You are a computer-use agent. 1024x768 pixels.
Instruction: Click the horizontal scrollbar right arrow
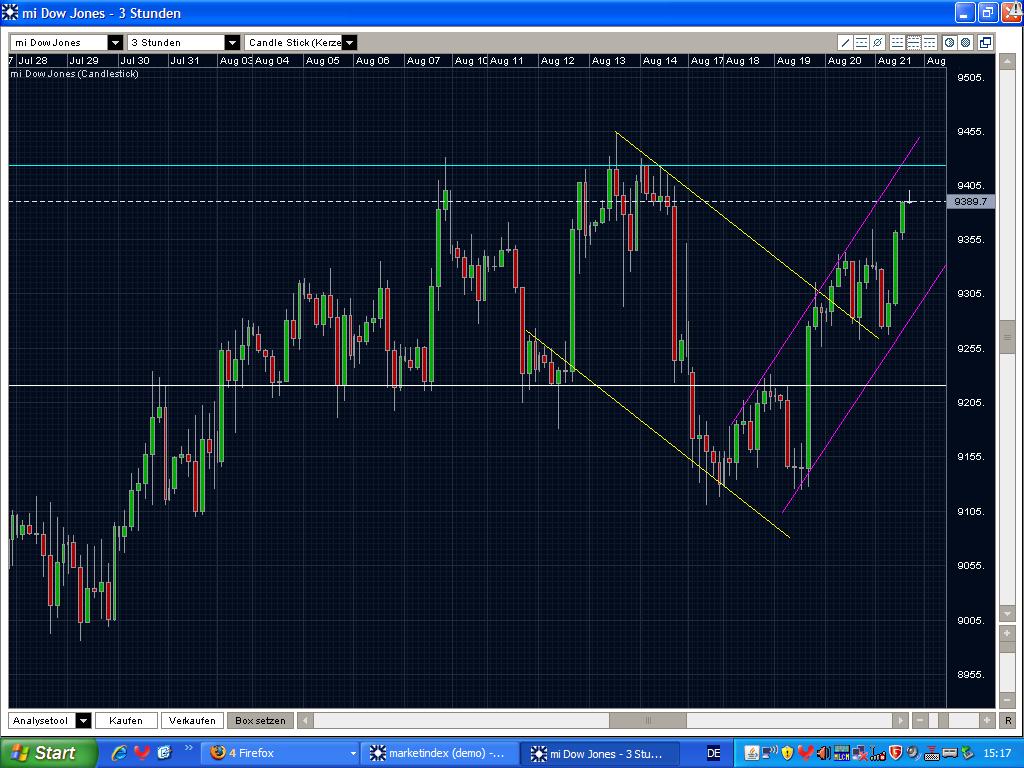[901, 720]
